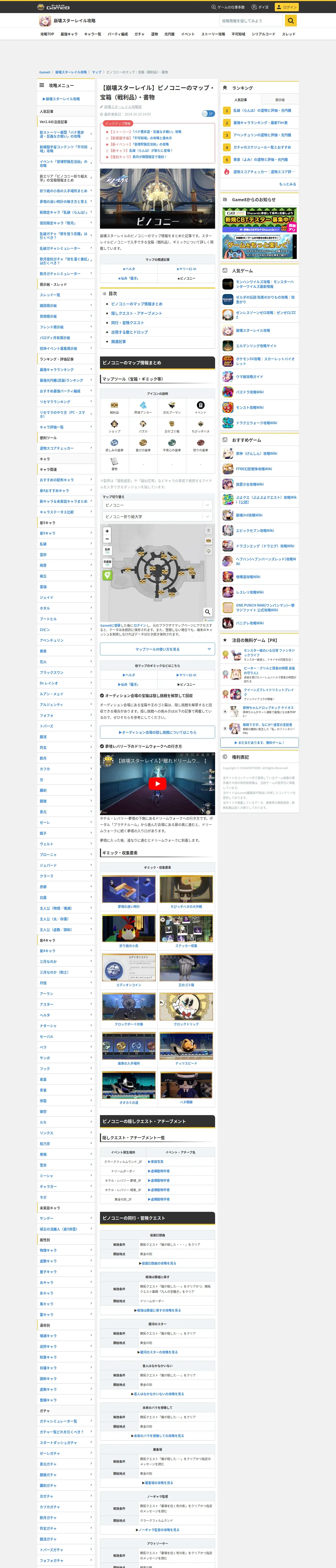This screenshot has width=336, height=1568.
Task: Open ranking item 最強キャラランキング・最新Tier表
Action: pyautogui.click(x=260, y=123)
